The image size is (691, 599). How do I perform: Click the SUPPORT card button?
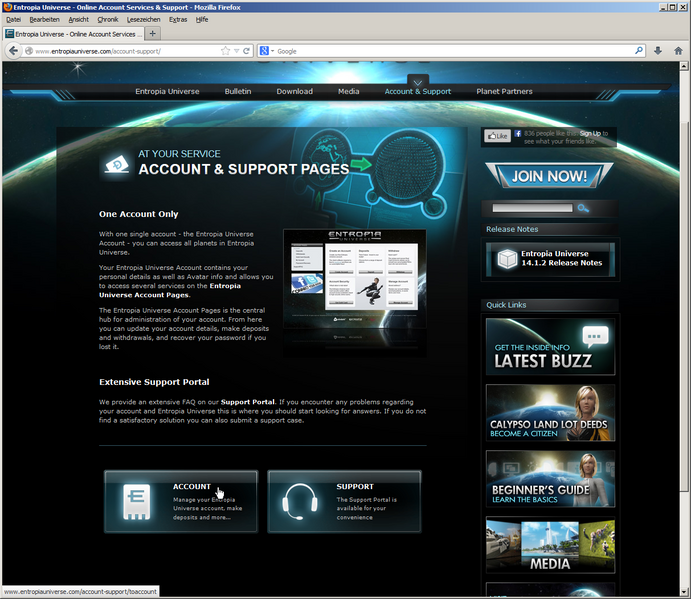[x=344, y=502]
